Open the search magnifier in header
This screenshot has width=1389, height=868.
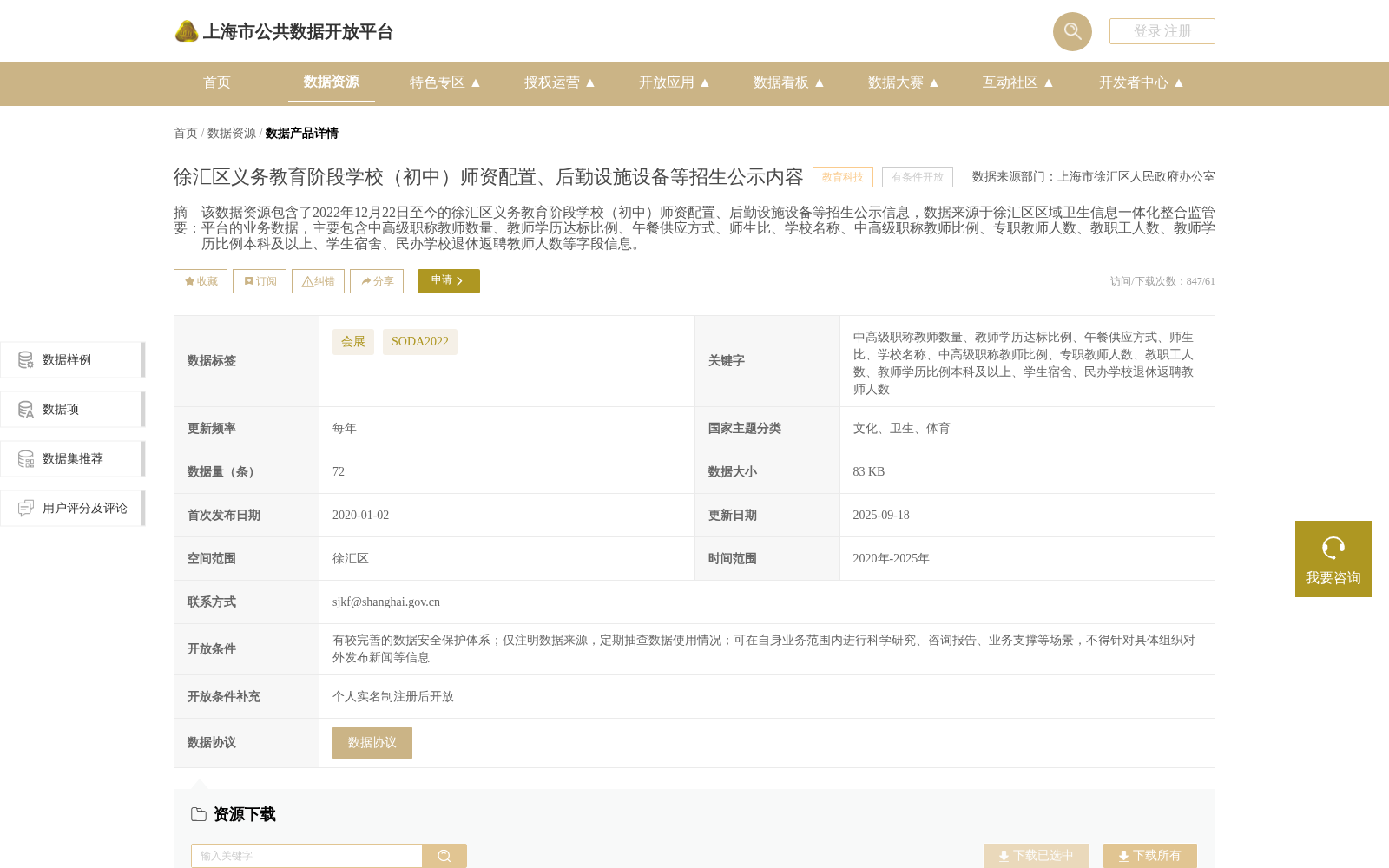pos(1072,31)
